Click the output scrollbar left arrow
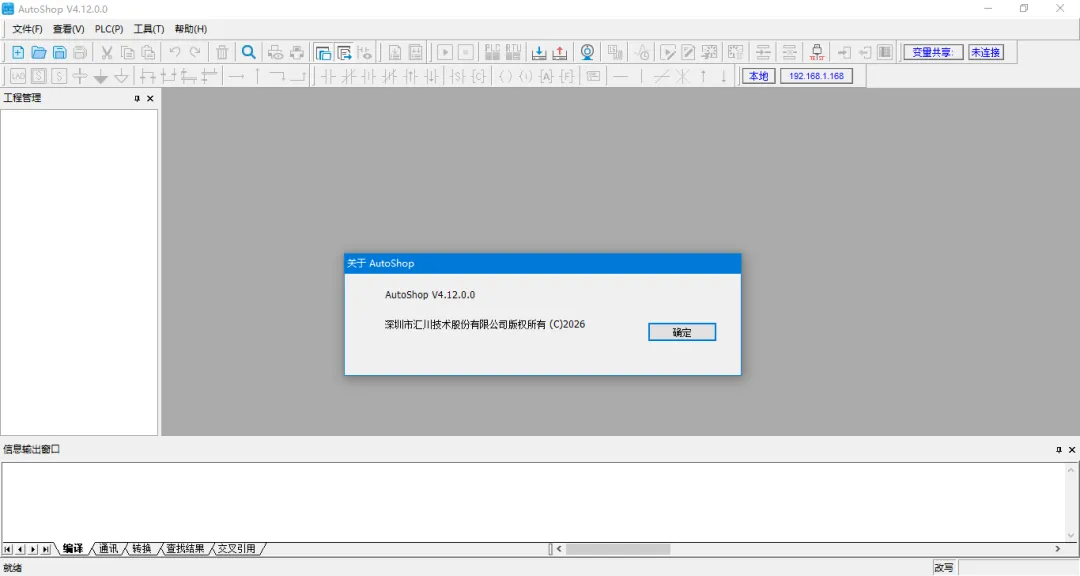 click(559, 549)
